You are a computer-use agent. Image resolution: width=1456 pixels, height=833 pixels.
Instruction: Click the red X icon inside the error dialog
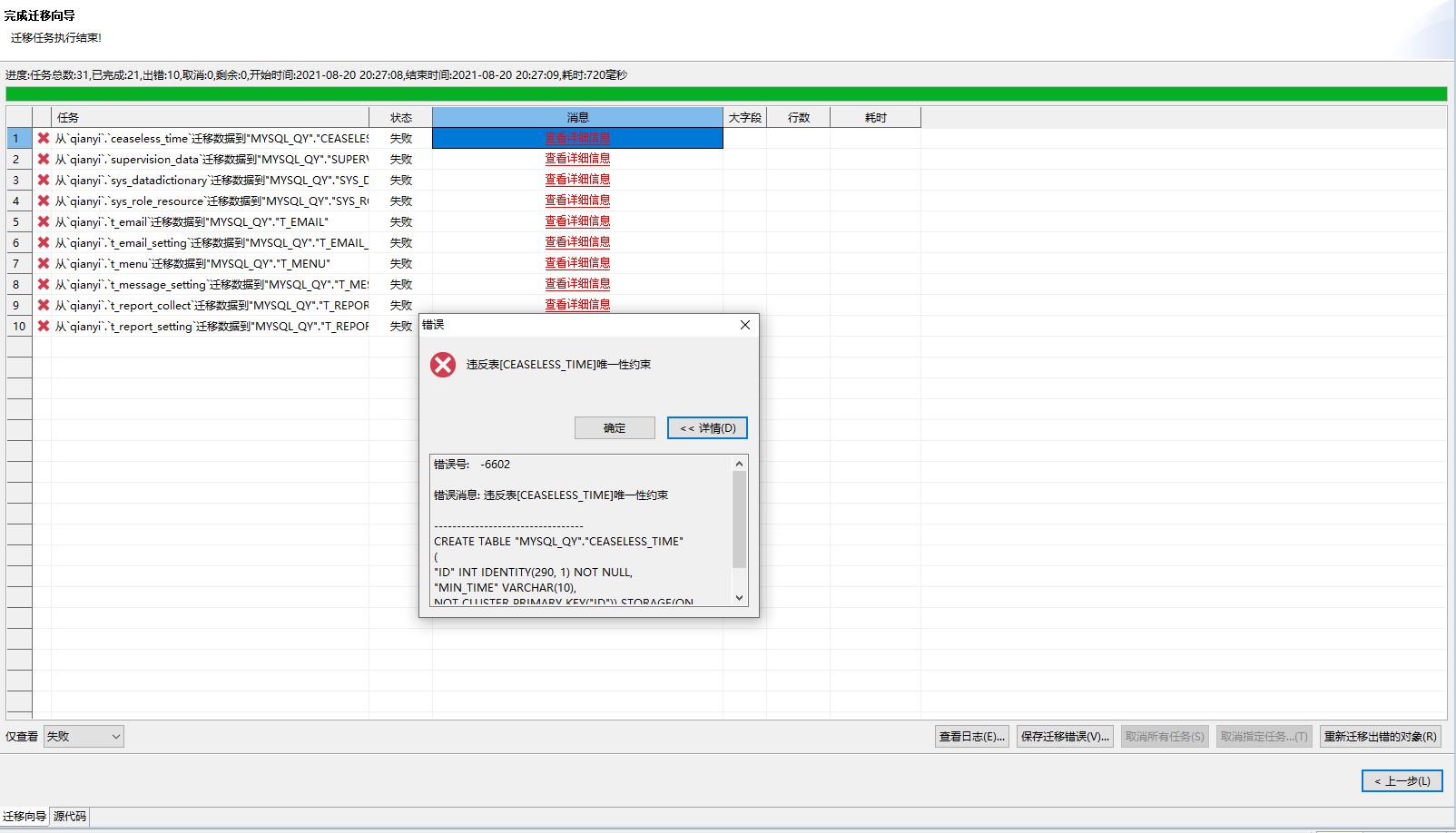tap(442, 365)
